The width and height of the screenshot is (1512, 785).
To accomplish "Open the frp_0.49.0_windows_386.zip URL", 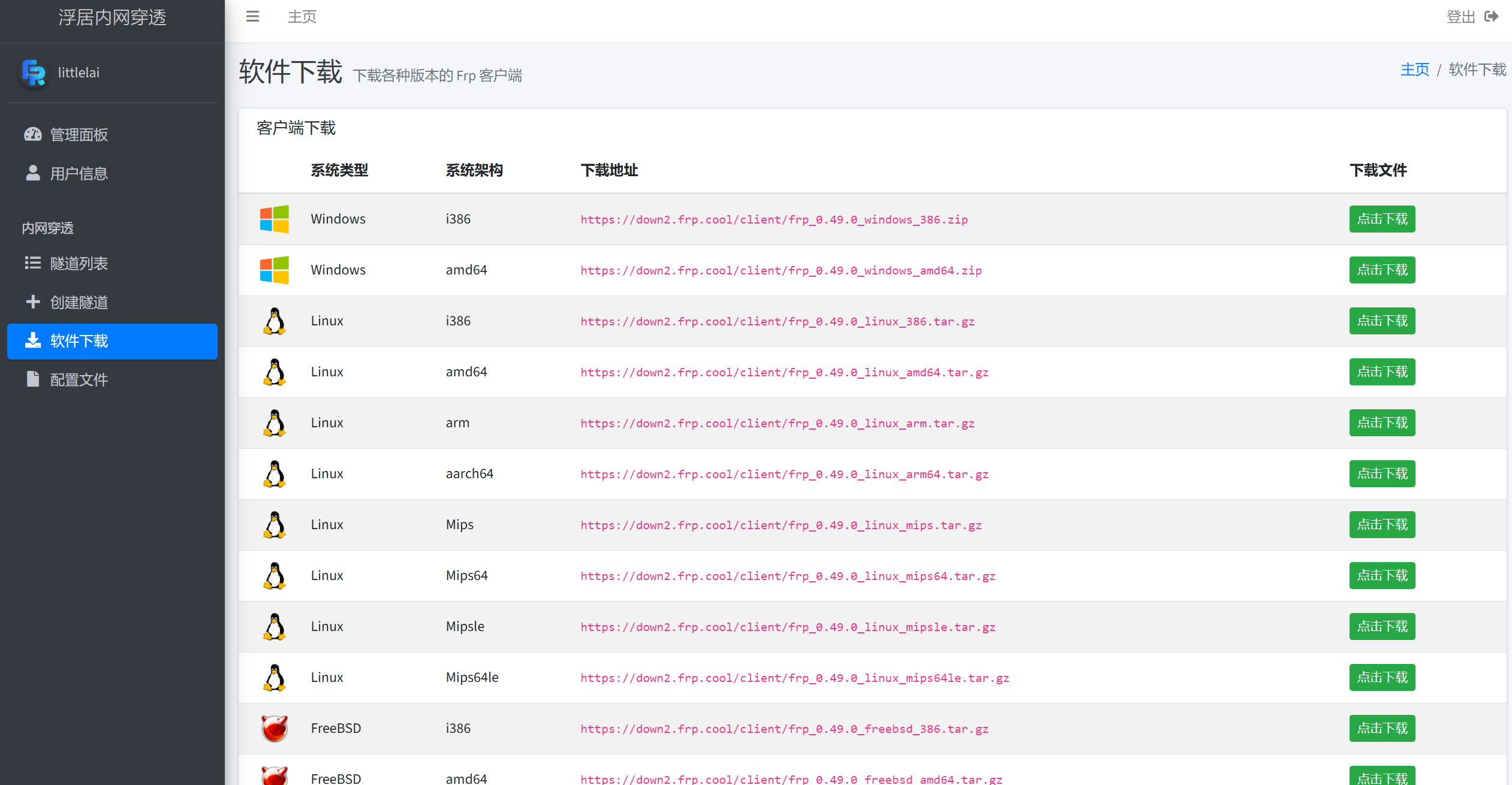I will pos(774,219).
